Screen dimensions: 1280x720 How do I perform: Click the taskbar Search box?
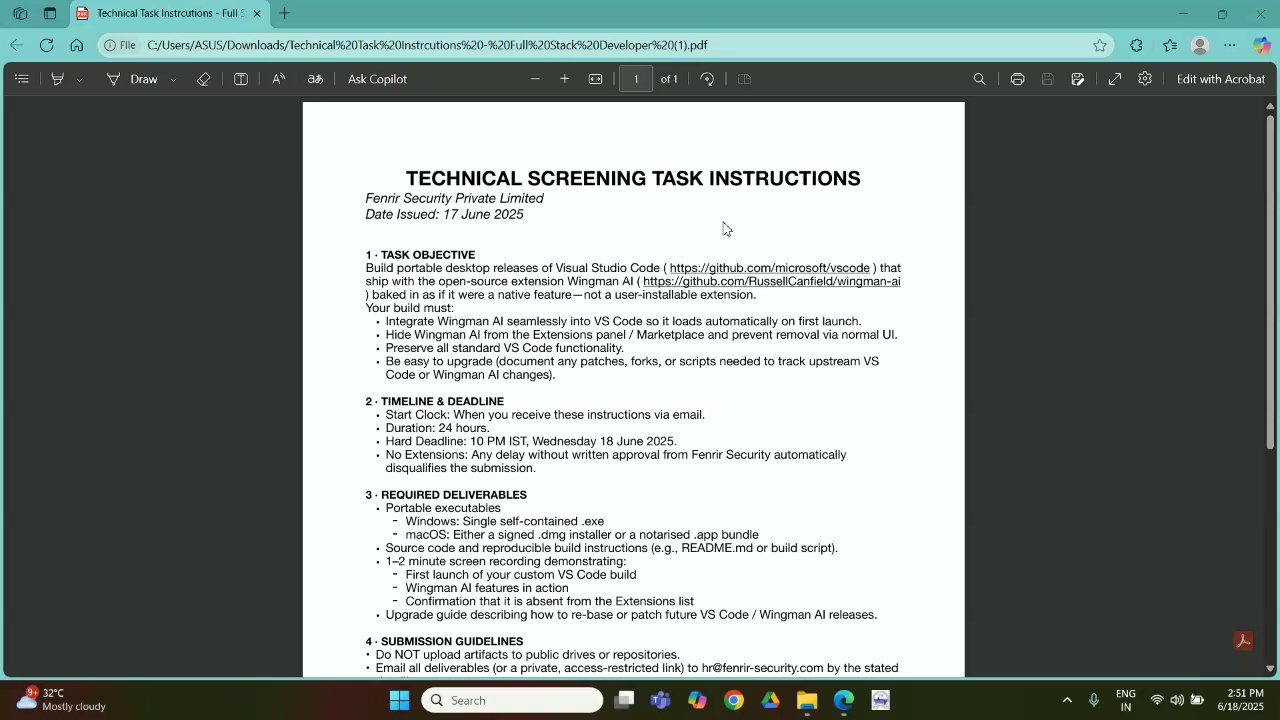point(512,700)
